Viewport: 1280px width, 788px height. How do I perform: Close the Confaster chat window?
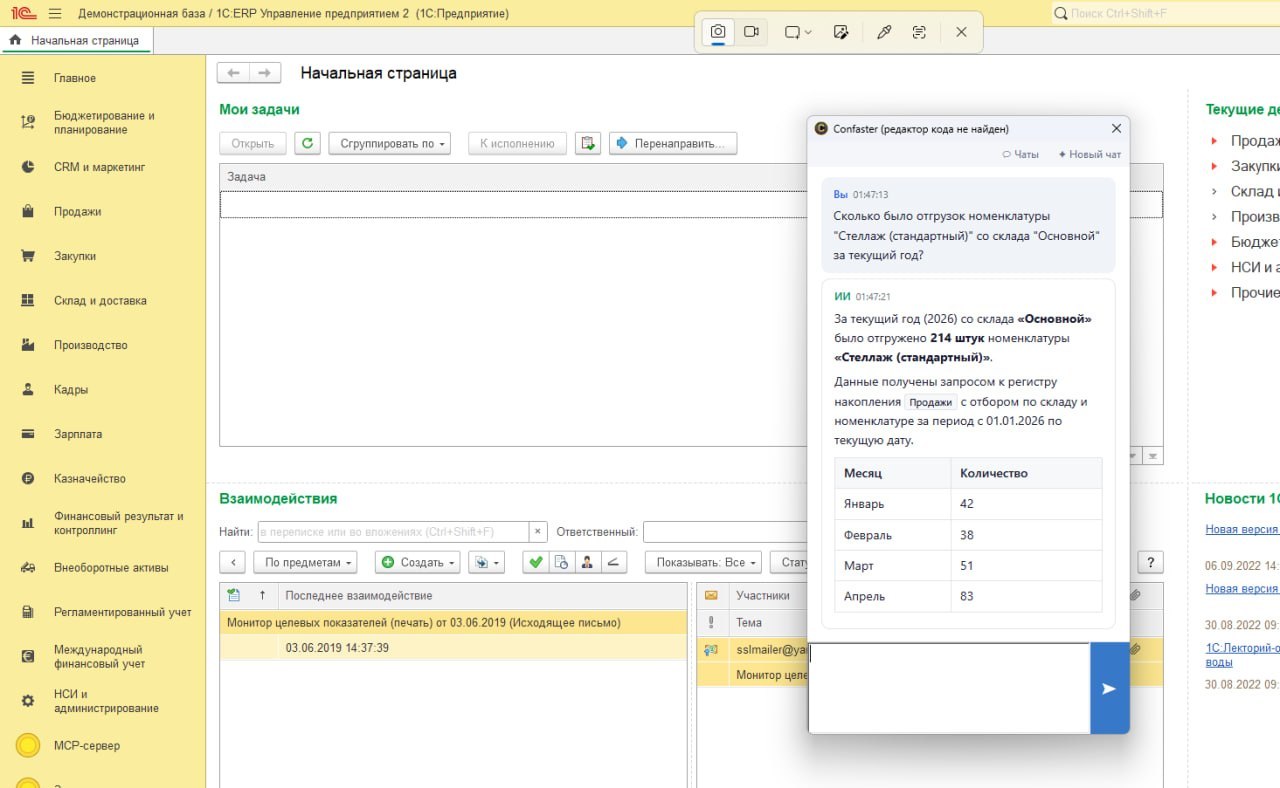tap(1117, 128)
